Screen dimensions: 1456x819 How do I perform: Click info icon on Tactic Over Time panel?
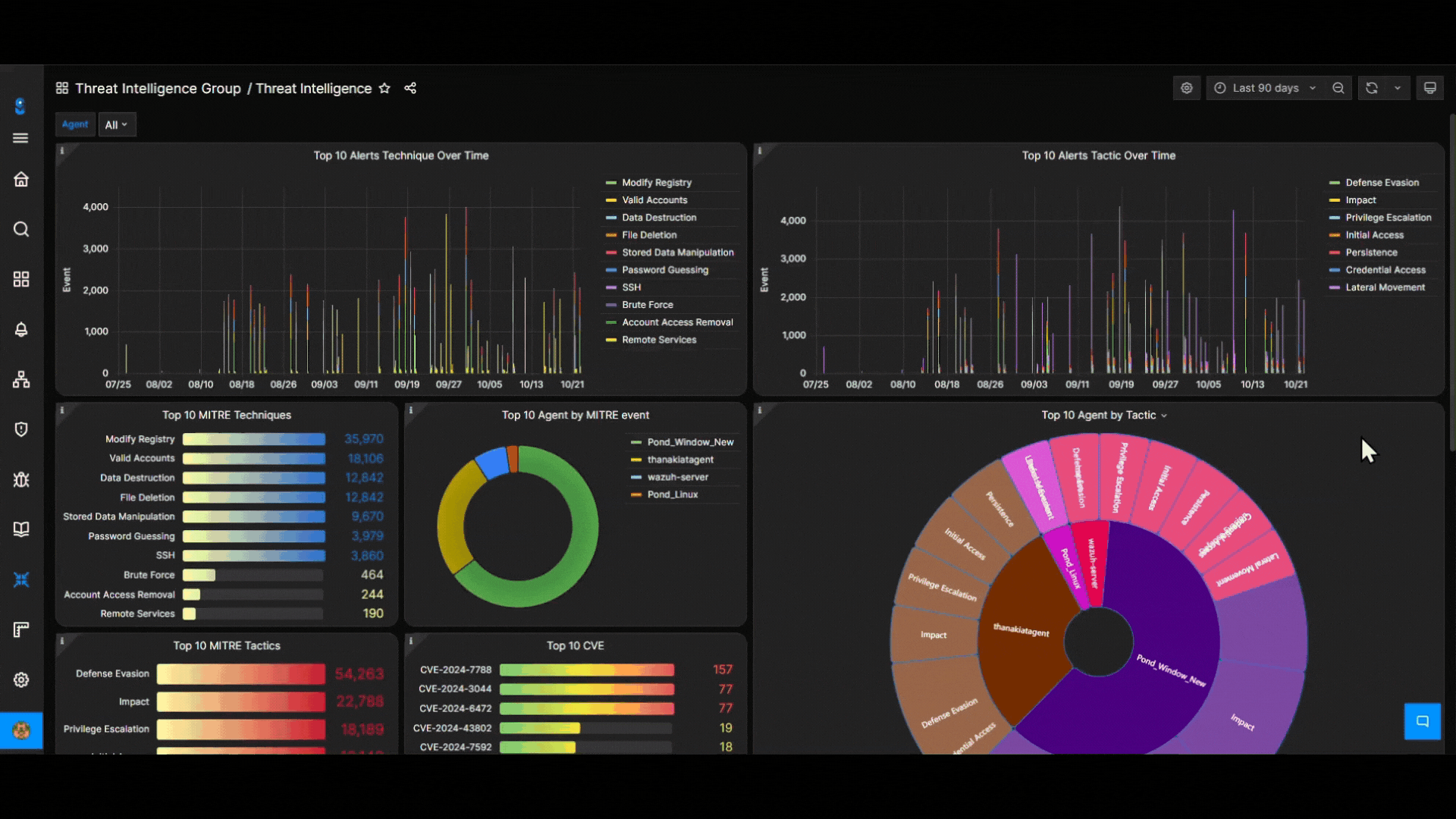tap(760, 151)
